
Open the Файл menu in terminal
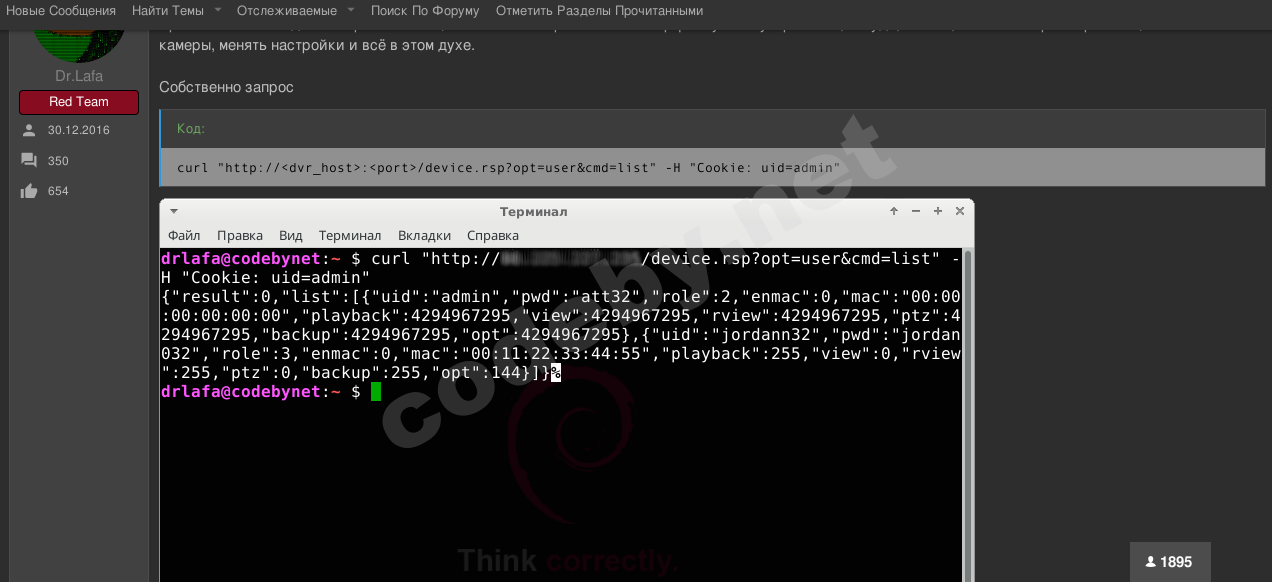click(x=184, y=235)
